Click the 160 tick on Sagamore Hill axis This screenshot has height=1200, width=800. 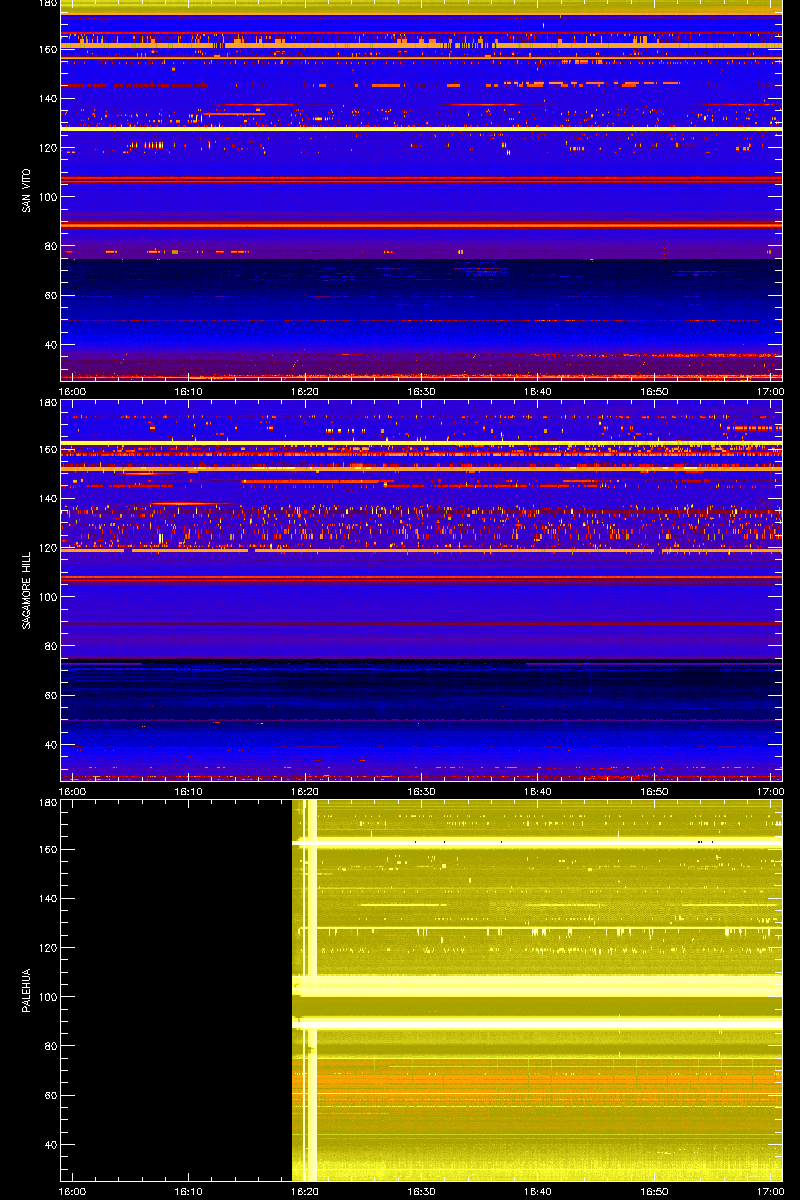coord(47,450)
